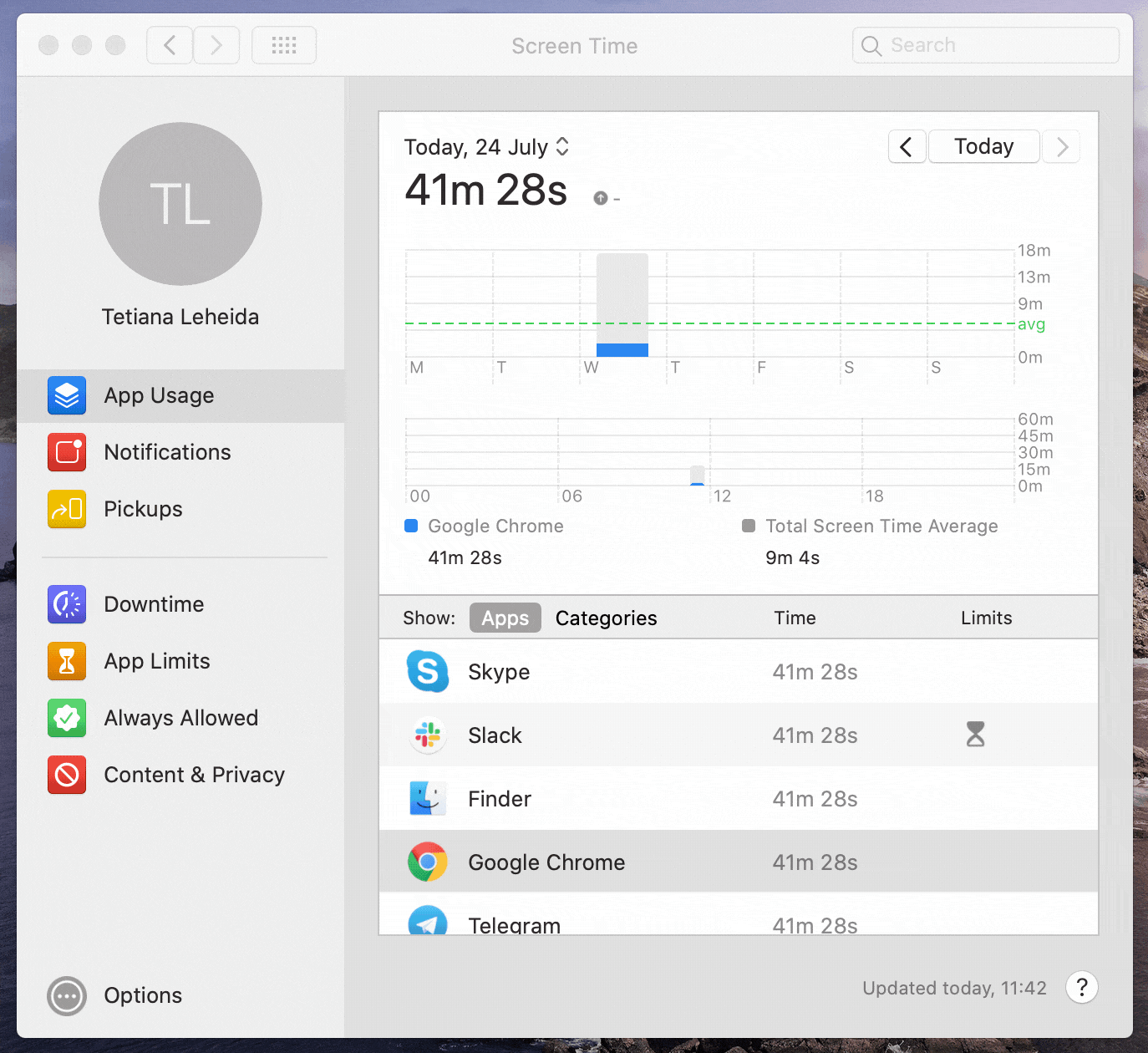1148x1053 pixels.
Task: Click Google Chrome's 41m 28s time value
Action: pos(815,862)
